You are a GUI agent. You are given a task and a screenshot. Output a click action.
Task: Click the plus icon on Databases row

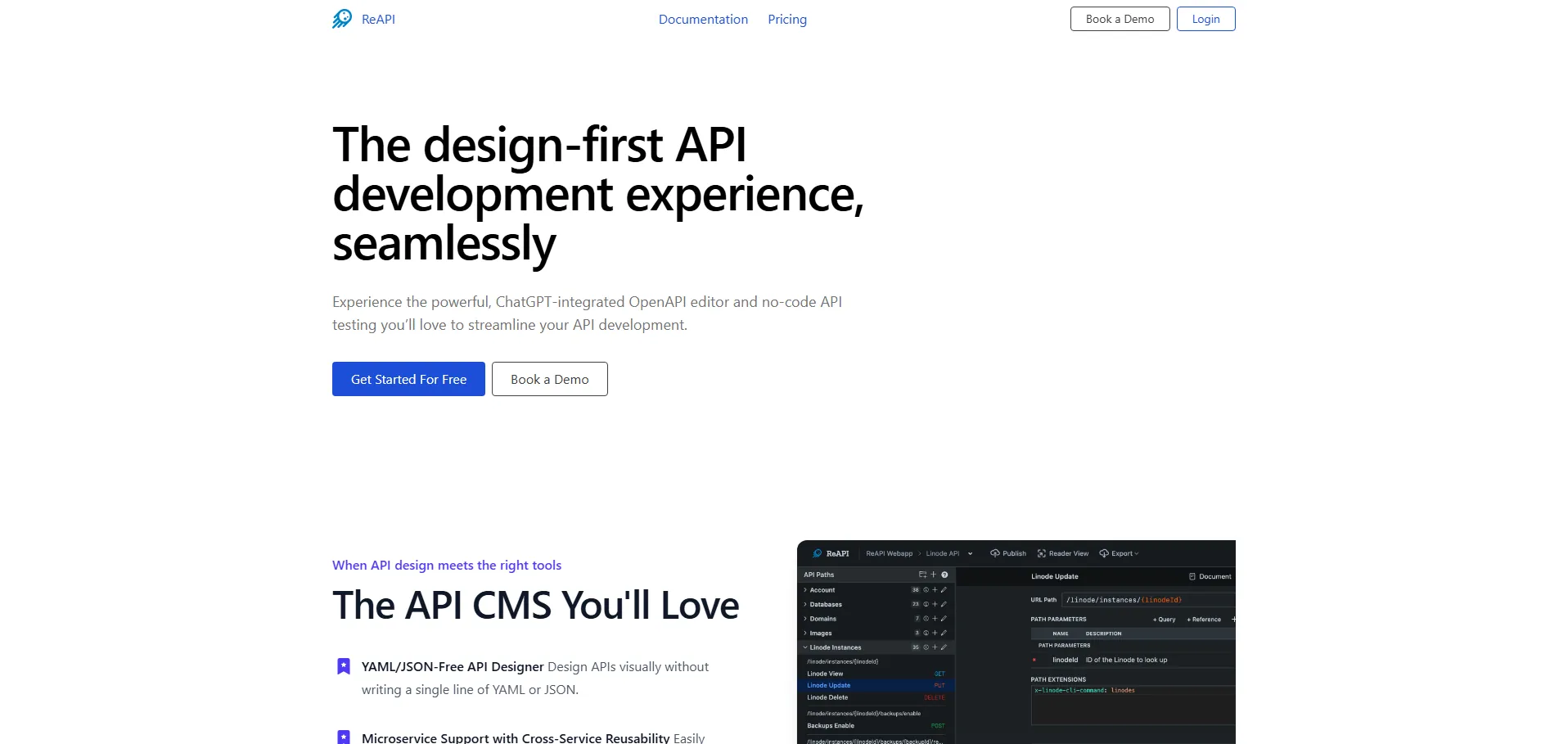coord(935,605)
